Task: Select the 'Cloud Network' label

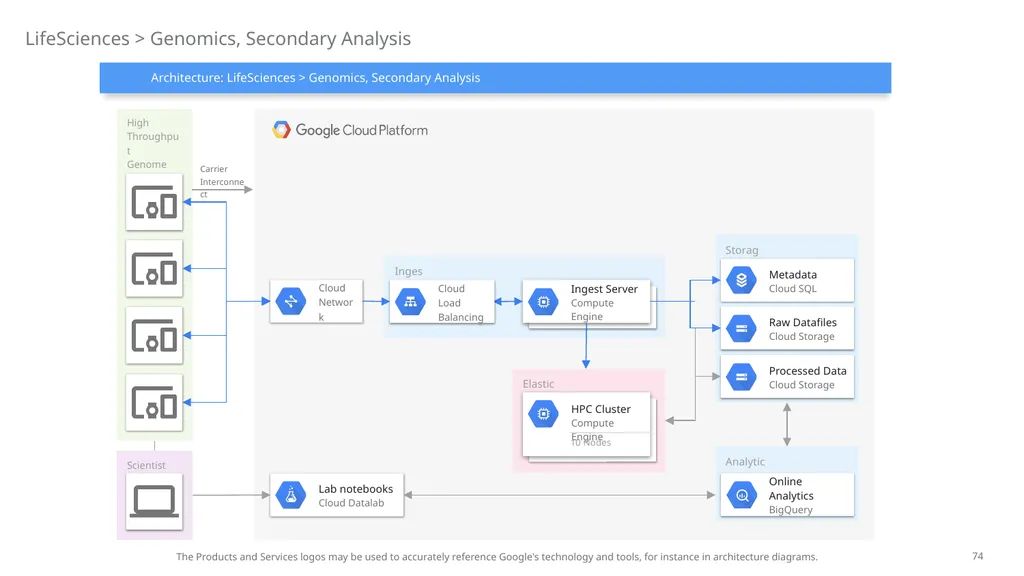Action: click(336, 302)
